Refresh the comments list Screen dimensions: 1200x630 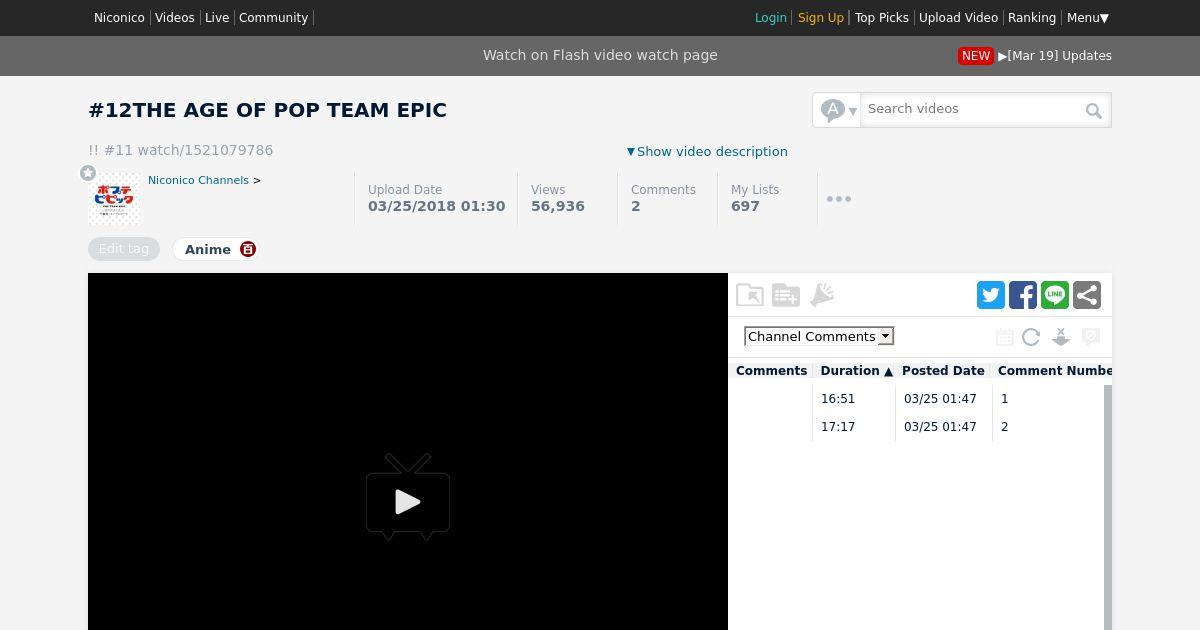1031,337
